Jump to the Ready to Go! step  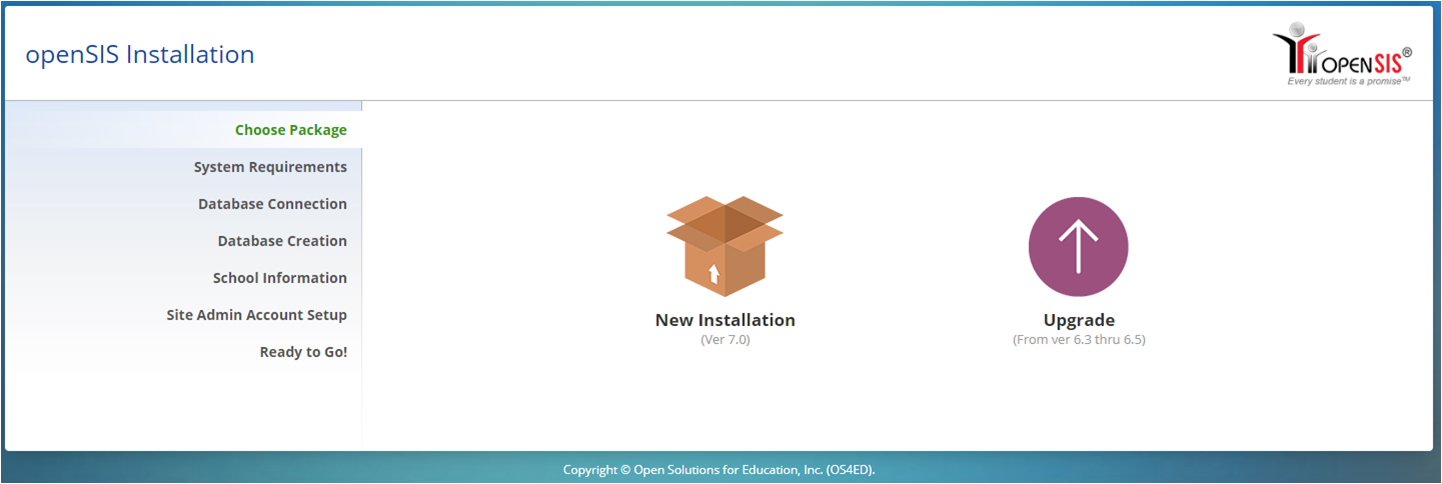coord(303,352)
